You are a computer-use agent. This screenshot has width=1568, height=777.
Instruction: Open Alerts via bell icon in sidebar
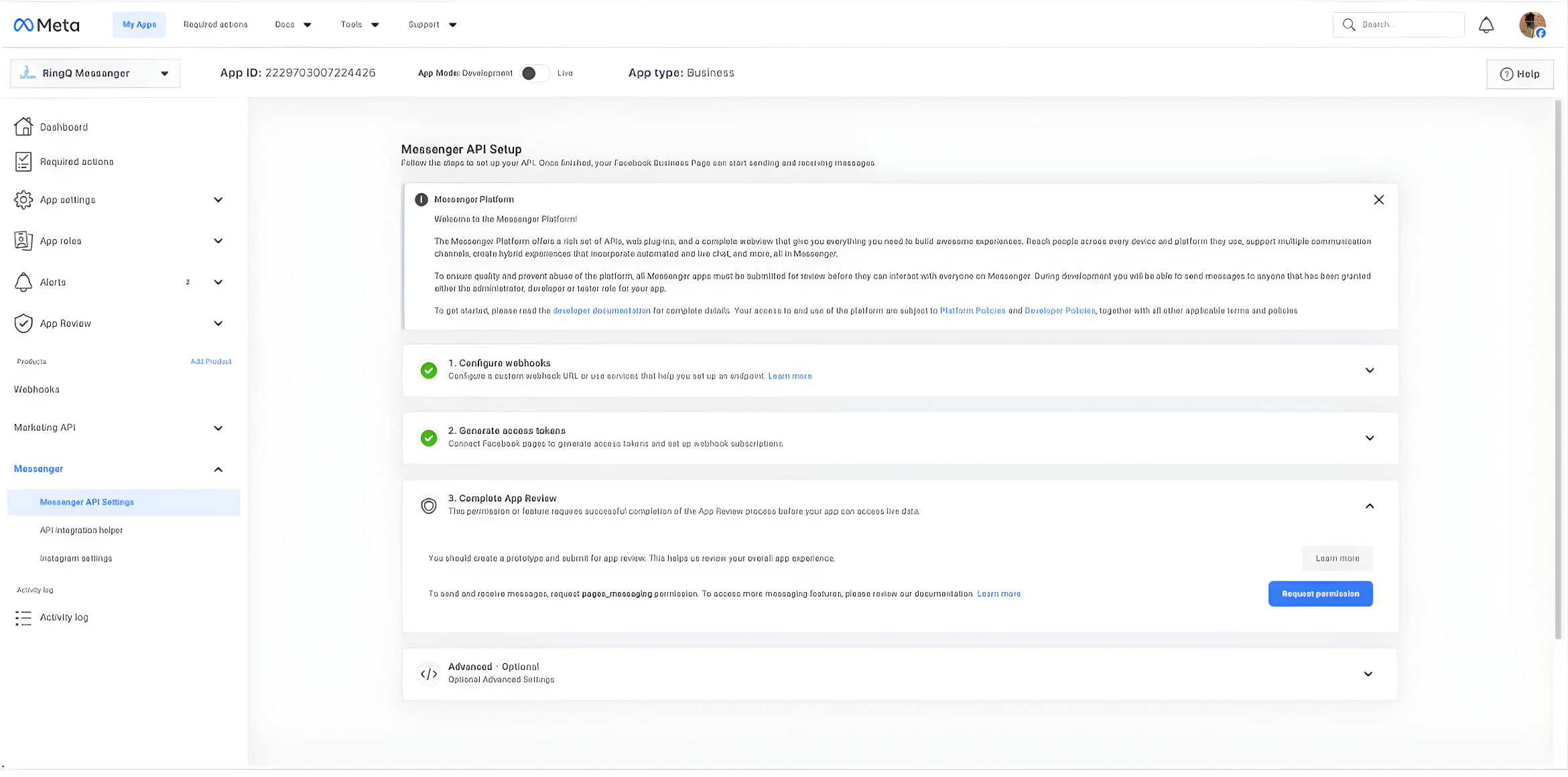(23, 282)
